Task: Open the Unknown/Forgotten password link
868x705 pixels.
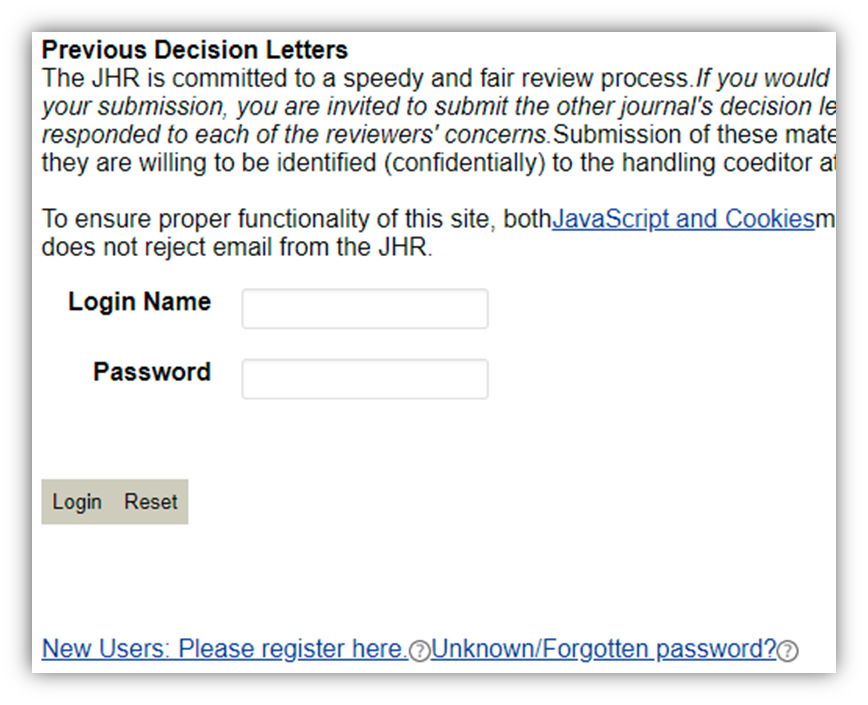Action: point(604,649)
